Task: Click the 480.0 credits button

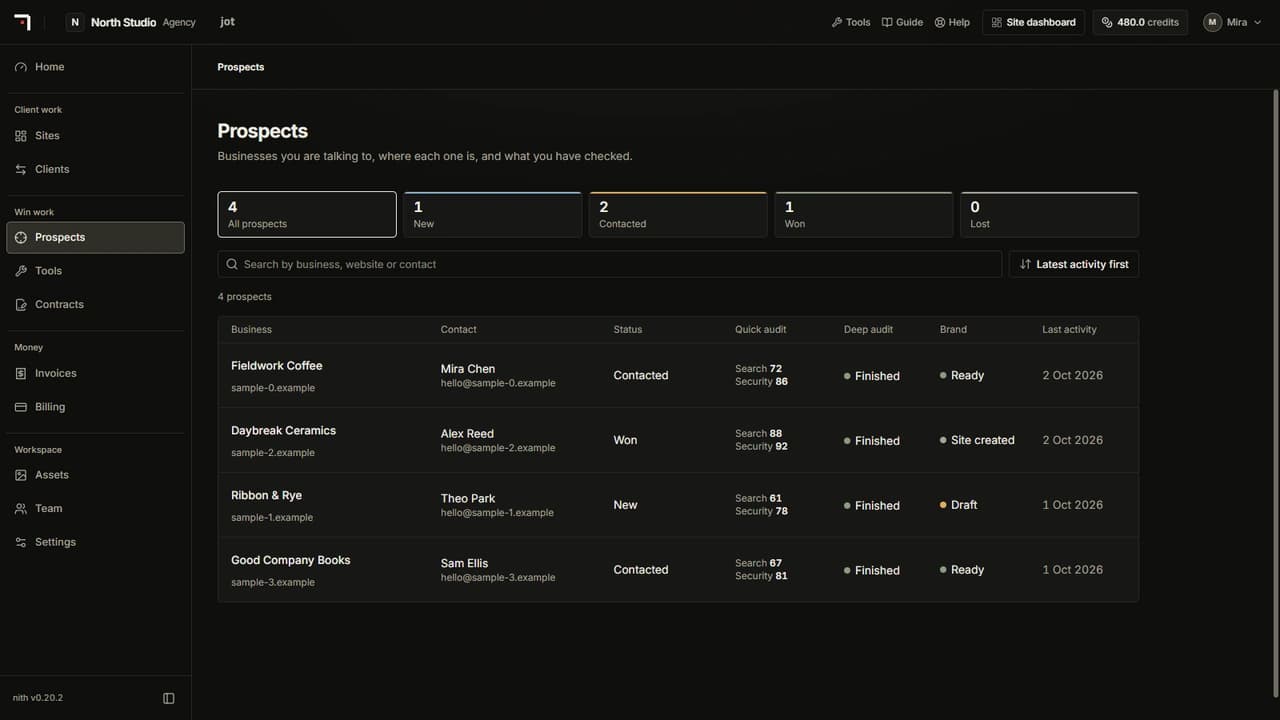Action: [1140, 22]
